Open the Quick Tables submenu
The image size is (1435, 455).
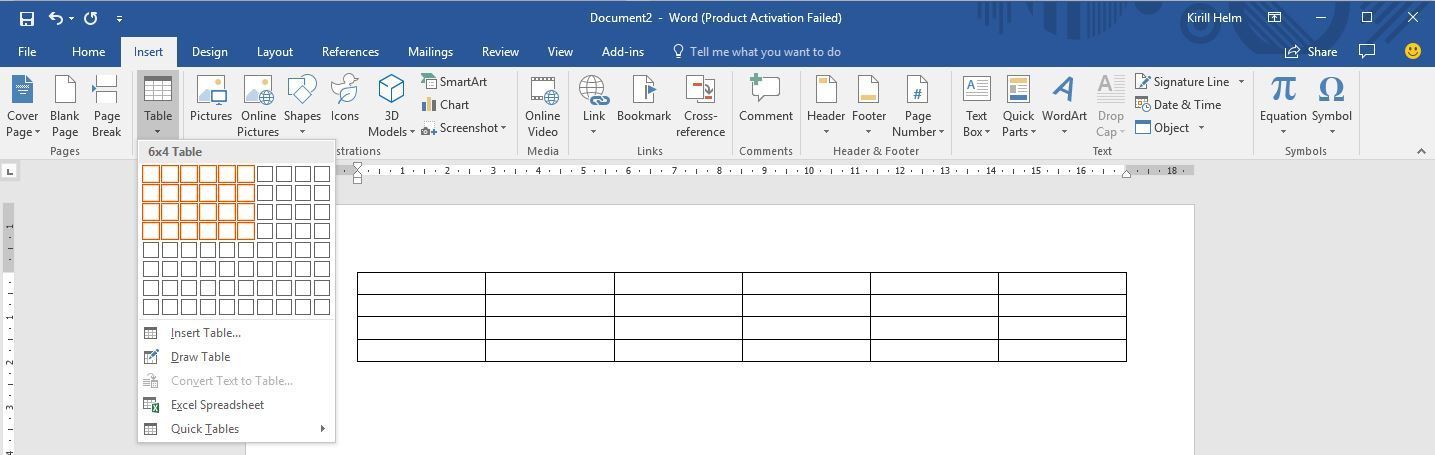pyautogui.click(x=236, y=429)
